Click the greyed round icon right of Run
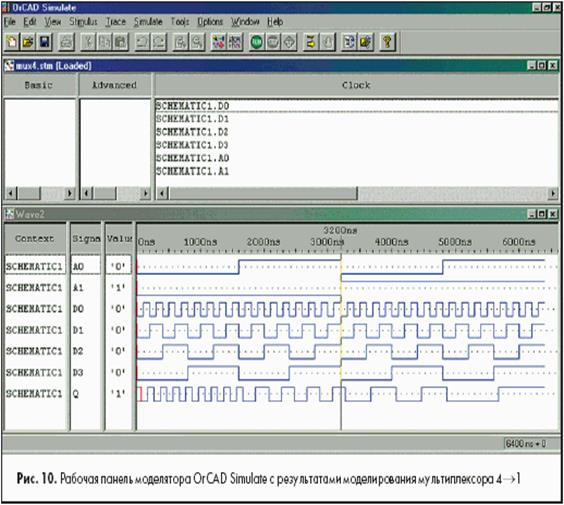The height and width of the screenshot is (505, 564). coord(273,42)
